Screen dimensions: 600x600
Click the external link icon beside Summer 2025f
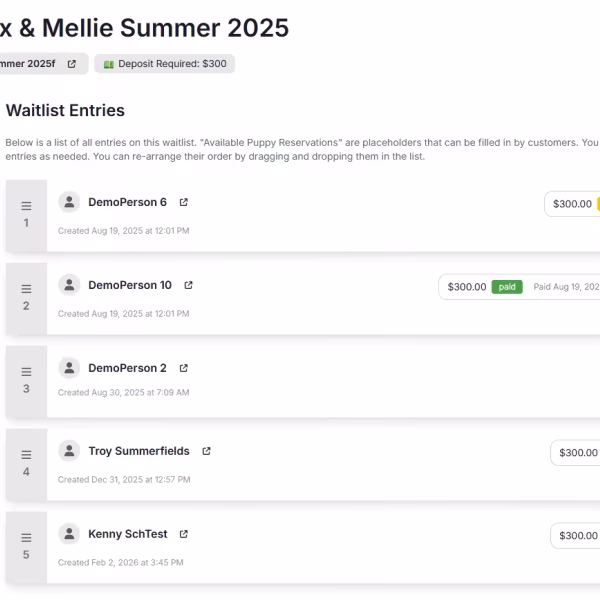[72, 64]
